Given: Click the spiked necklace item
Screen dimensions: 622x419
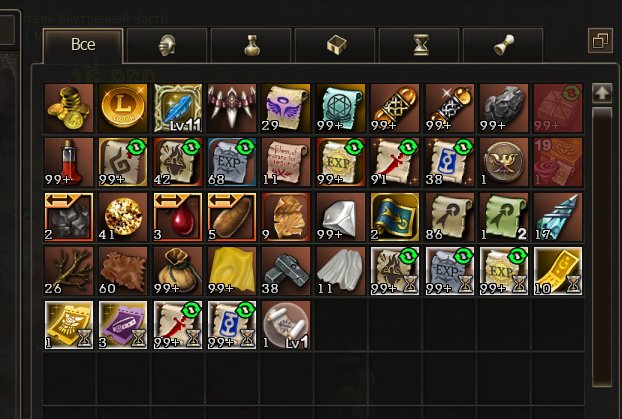Looking at the screenshot, I should (x=232, y=108).
